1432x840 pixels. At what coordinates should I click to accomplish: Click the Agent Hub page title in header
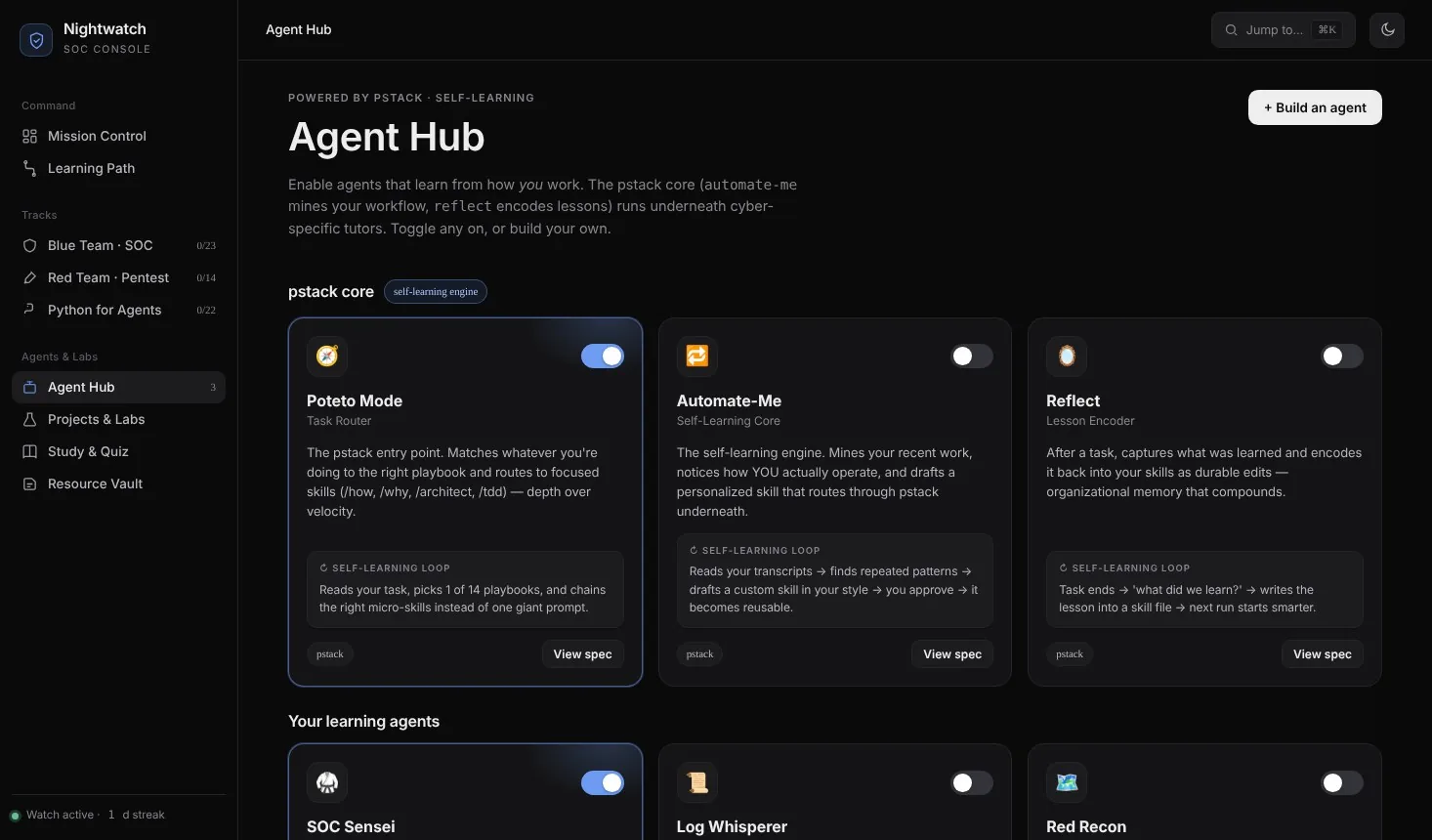click(299, 29)
